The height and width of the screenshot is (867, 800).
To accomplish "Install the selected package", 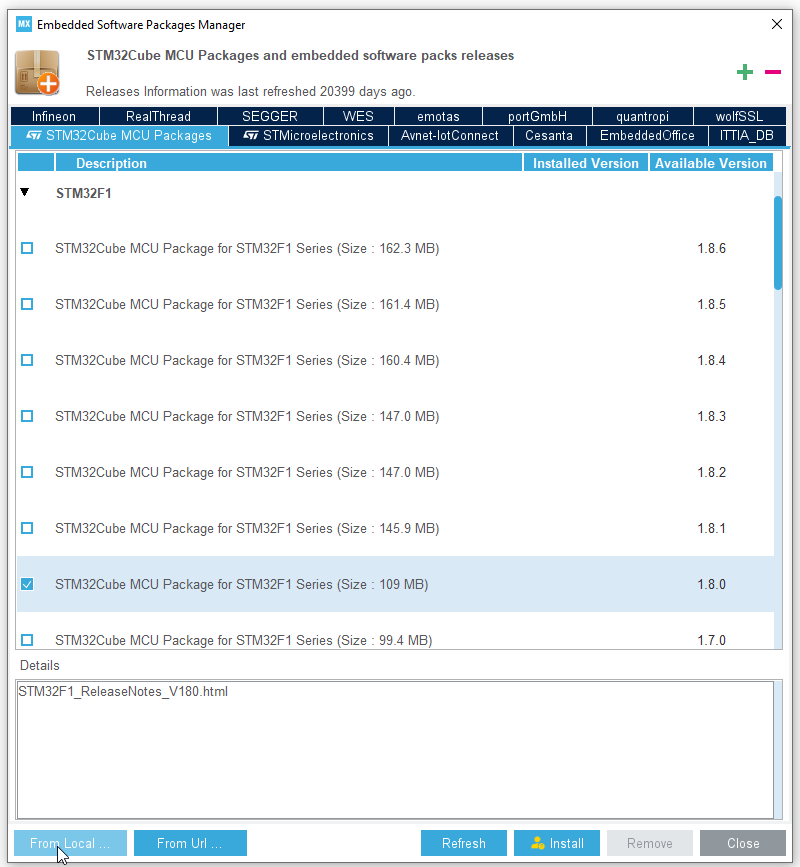I will coord(557,843).
